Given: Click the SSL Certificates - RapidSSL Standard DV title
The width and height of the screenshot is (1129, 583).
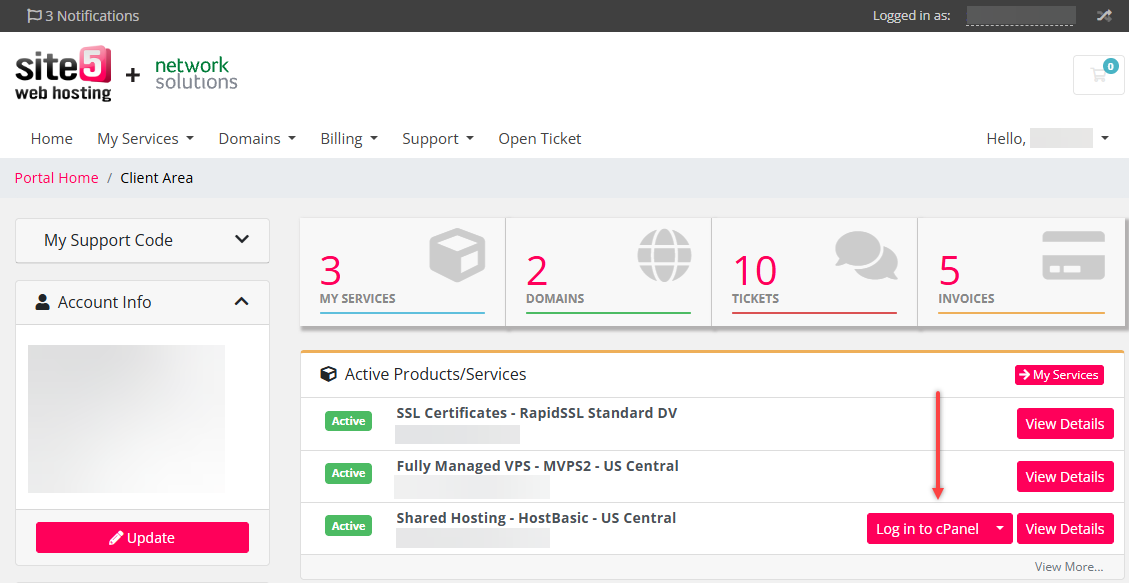Looking at the screenshot, I should pos(536,413).
